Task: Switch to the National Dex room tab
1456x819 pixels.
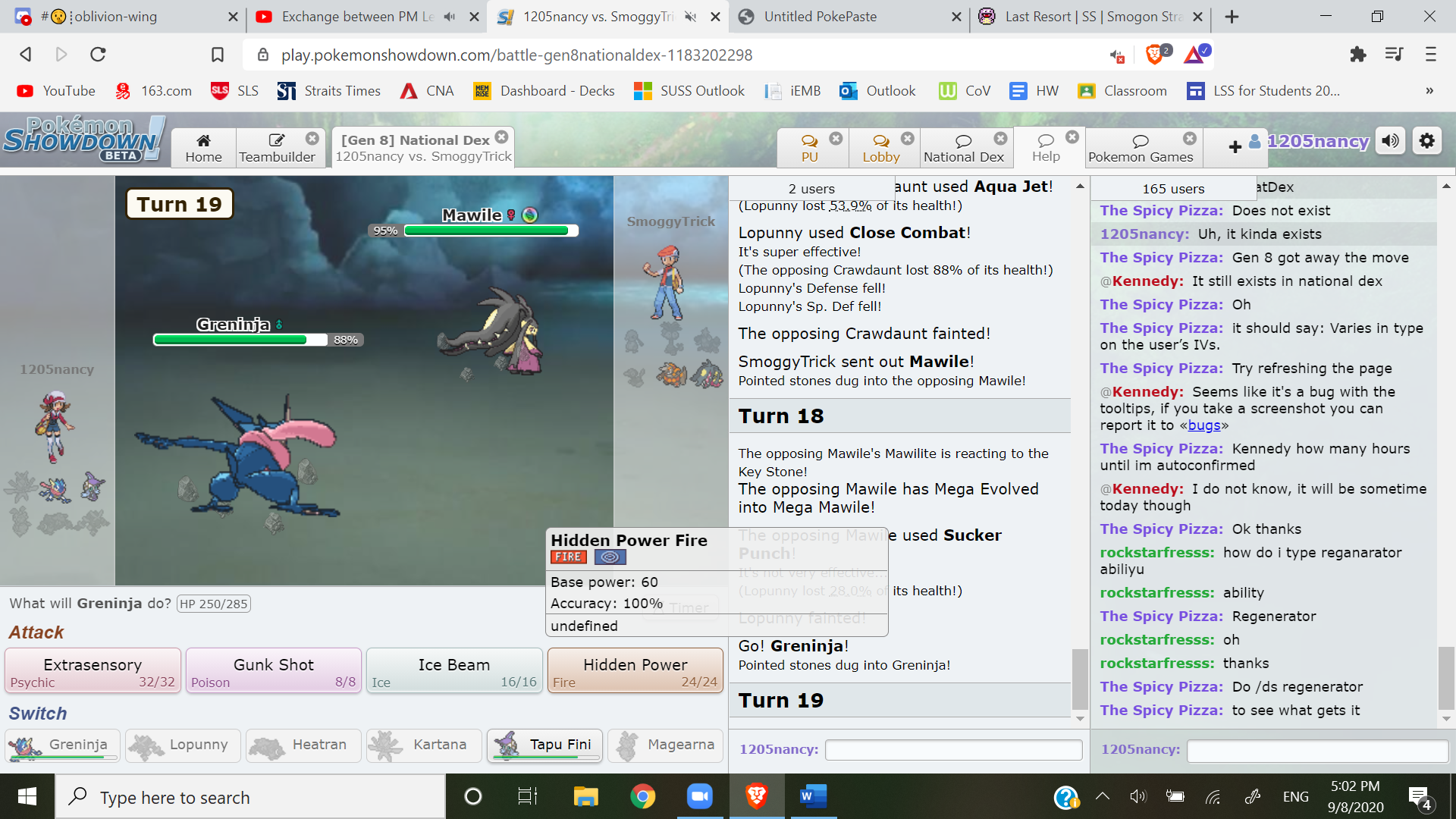Action: (x=963, y=148)
